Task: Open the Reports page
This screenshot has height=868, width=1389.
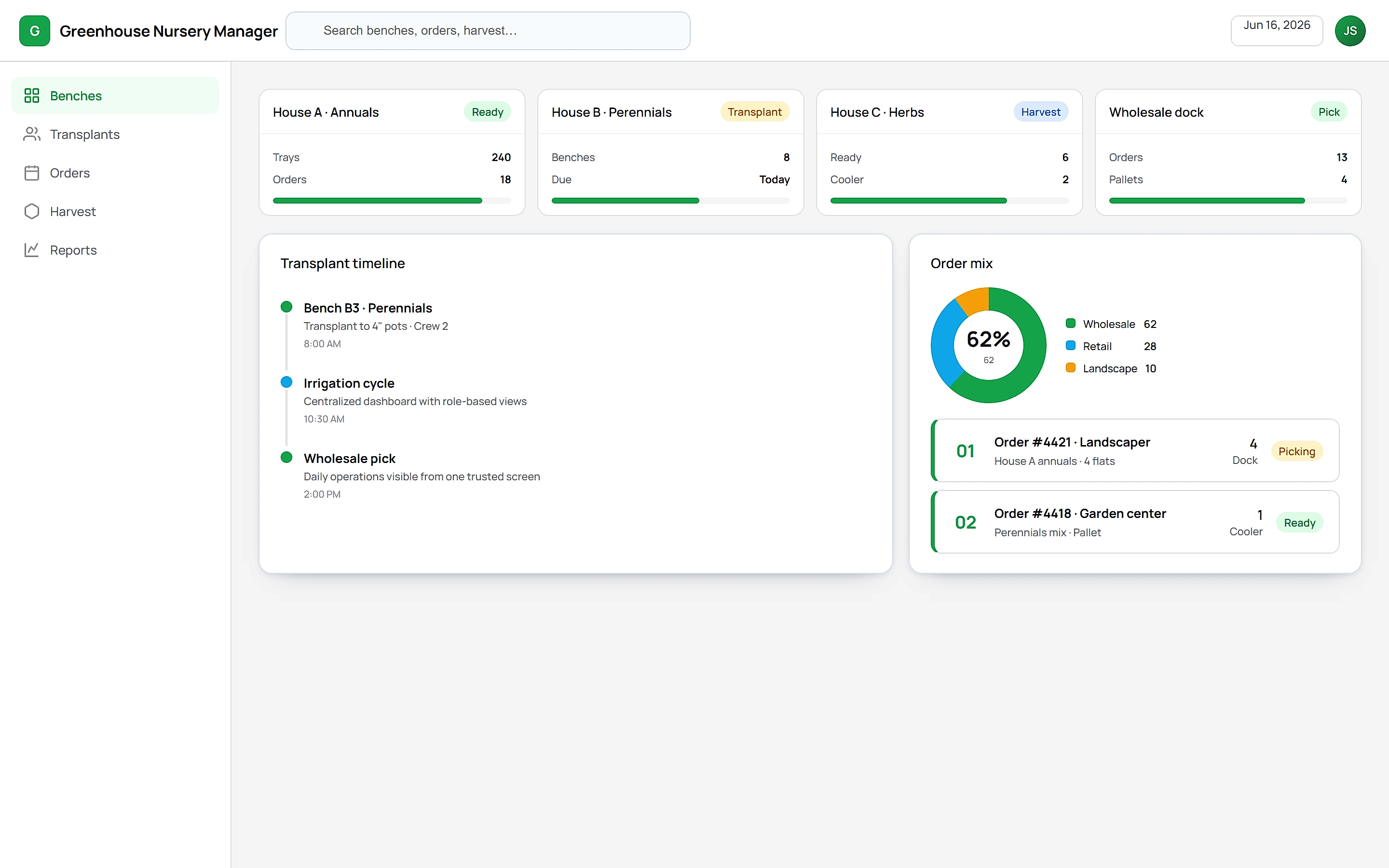Action: coord(115,250)
